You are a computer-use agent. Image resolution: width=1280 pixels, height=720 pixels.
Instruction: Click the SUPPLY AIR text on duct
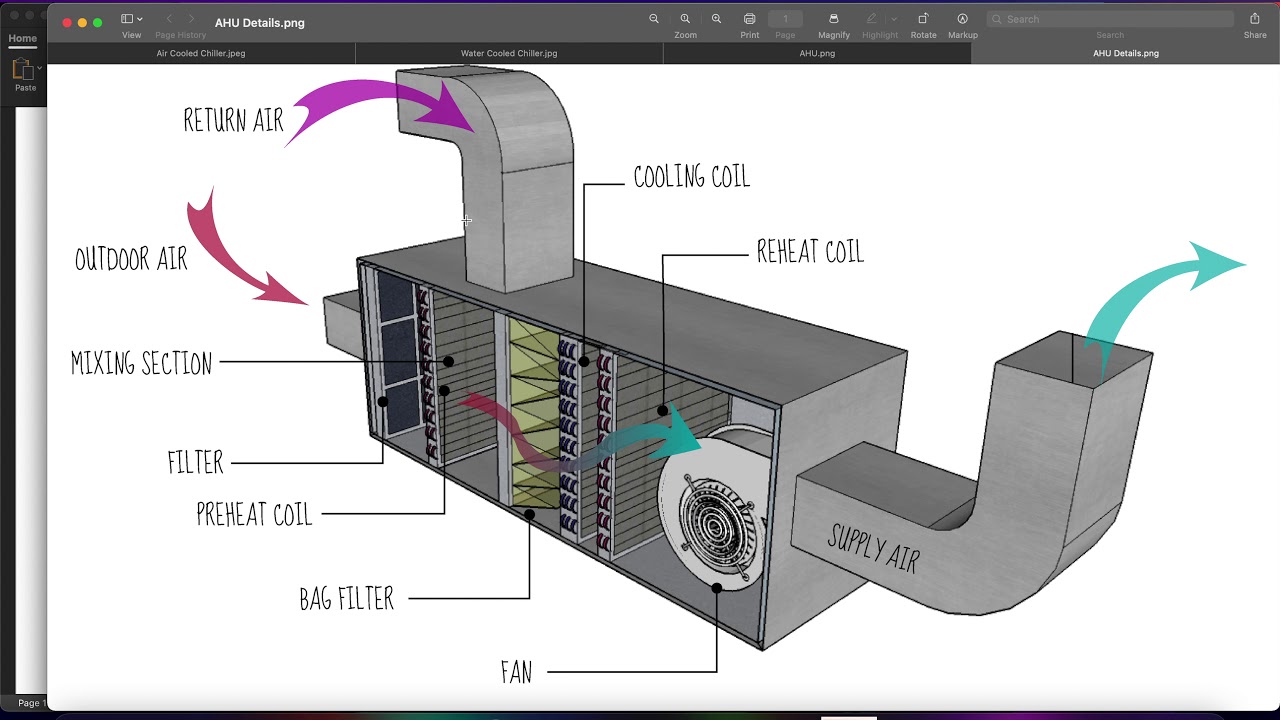(x=873, y=549)
